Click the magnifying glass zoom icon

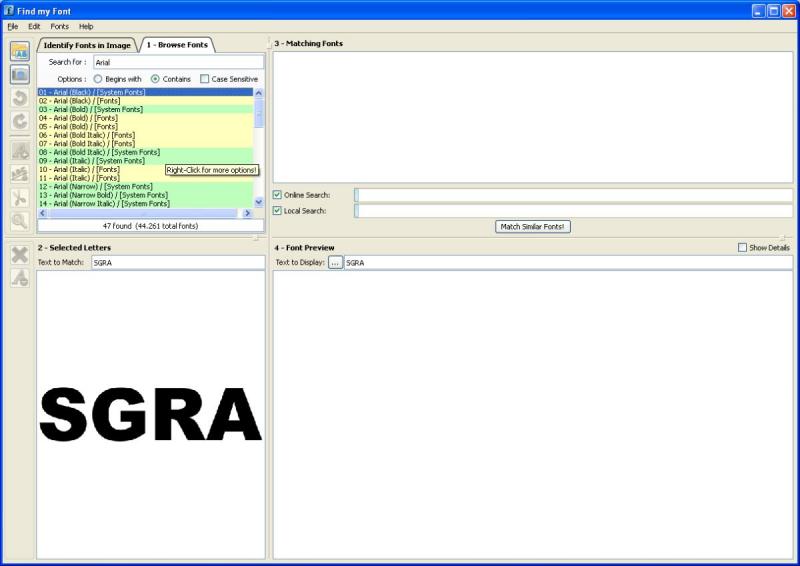20,221
